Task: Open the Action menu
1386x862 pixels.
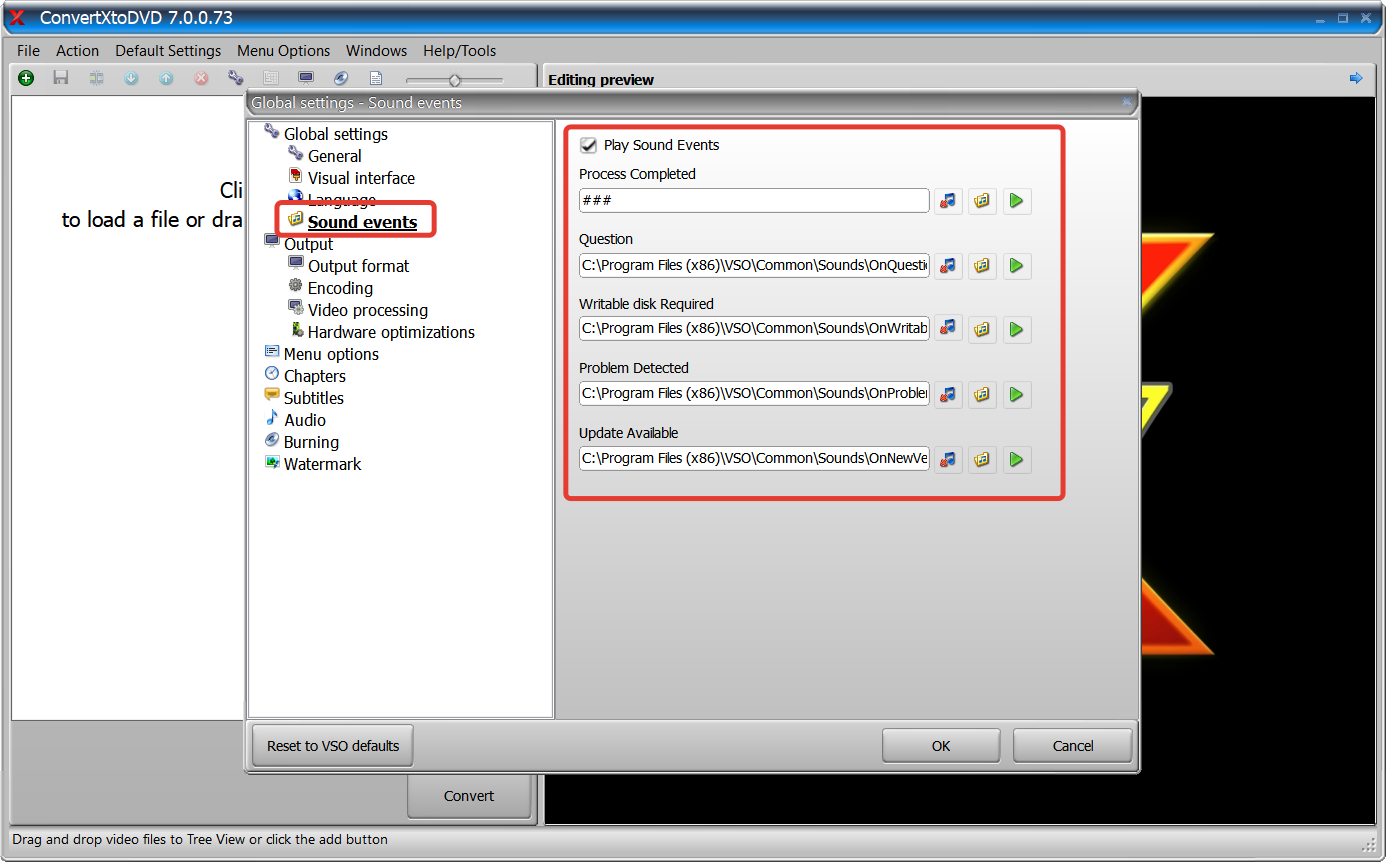Action: [77, 50]
